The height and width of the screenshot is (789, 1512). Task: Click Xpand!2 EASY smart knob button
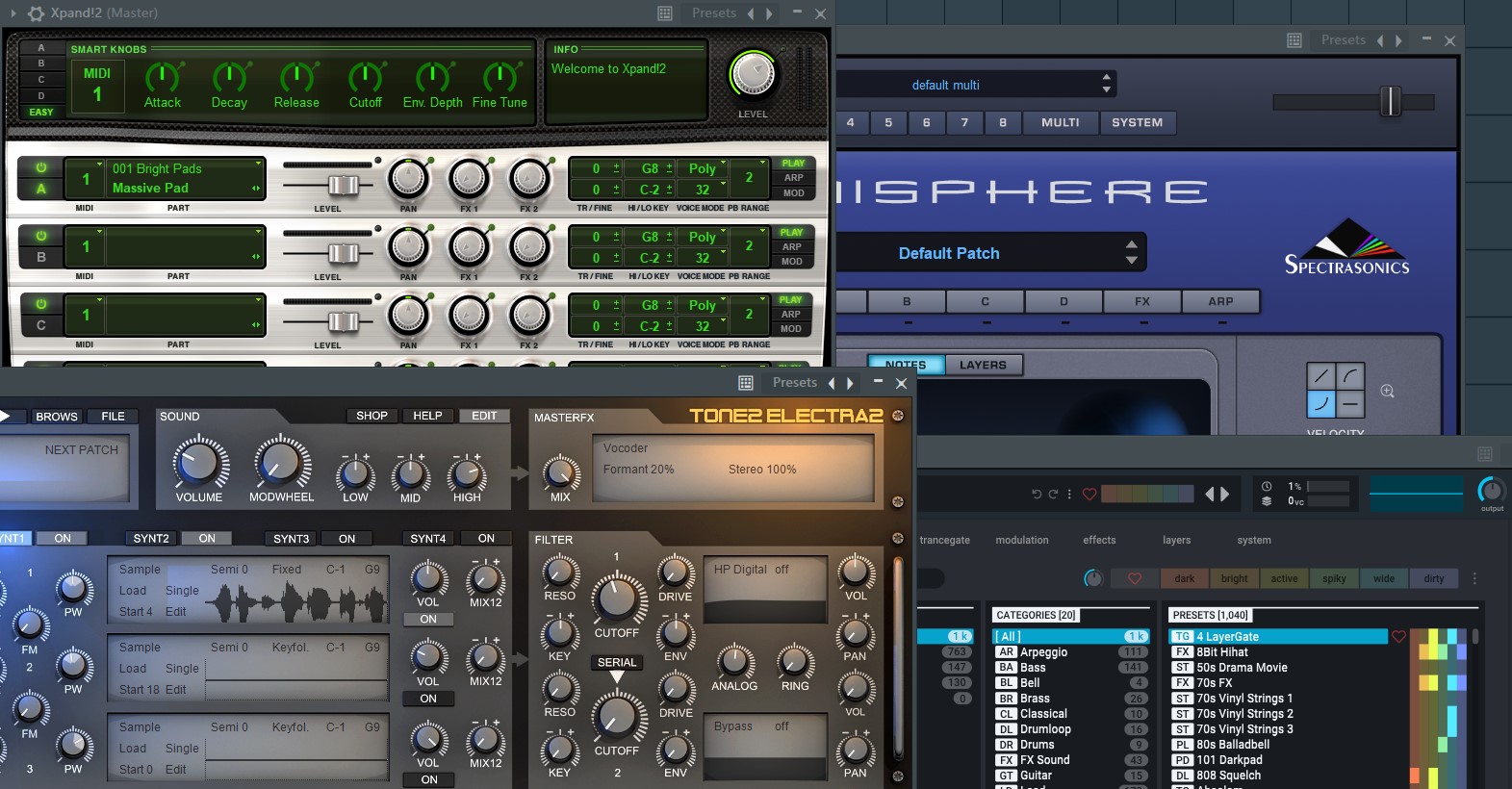pos(41,112)
